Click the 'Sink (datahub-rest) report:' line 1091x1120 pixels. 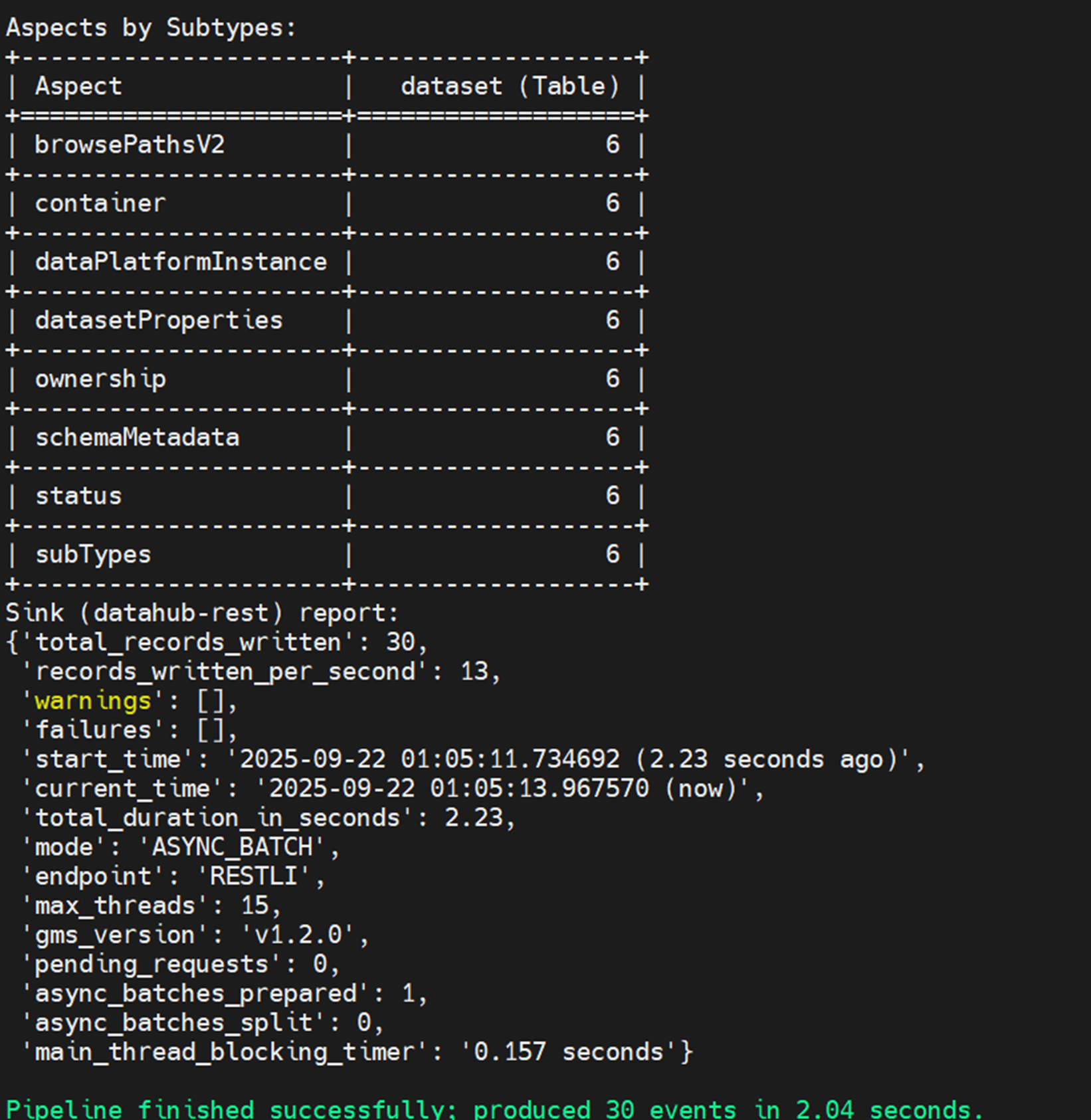click(x=202, y=612)
